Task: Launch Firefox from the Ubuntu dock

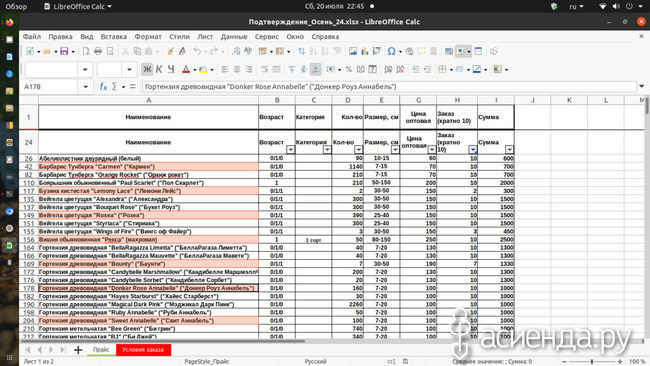Action: pos(9,22)
